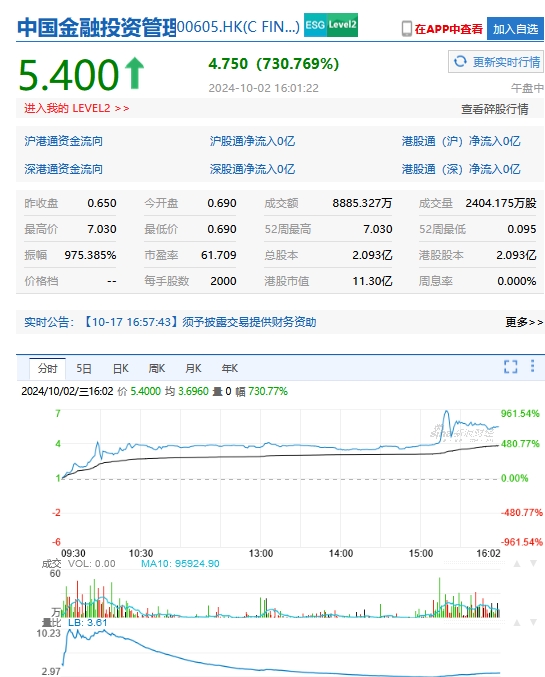Click timestamp 2024-10-02 16:01:22
Viewport: 545px width, 677px height.
click(x=263, y=88)
